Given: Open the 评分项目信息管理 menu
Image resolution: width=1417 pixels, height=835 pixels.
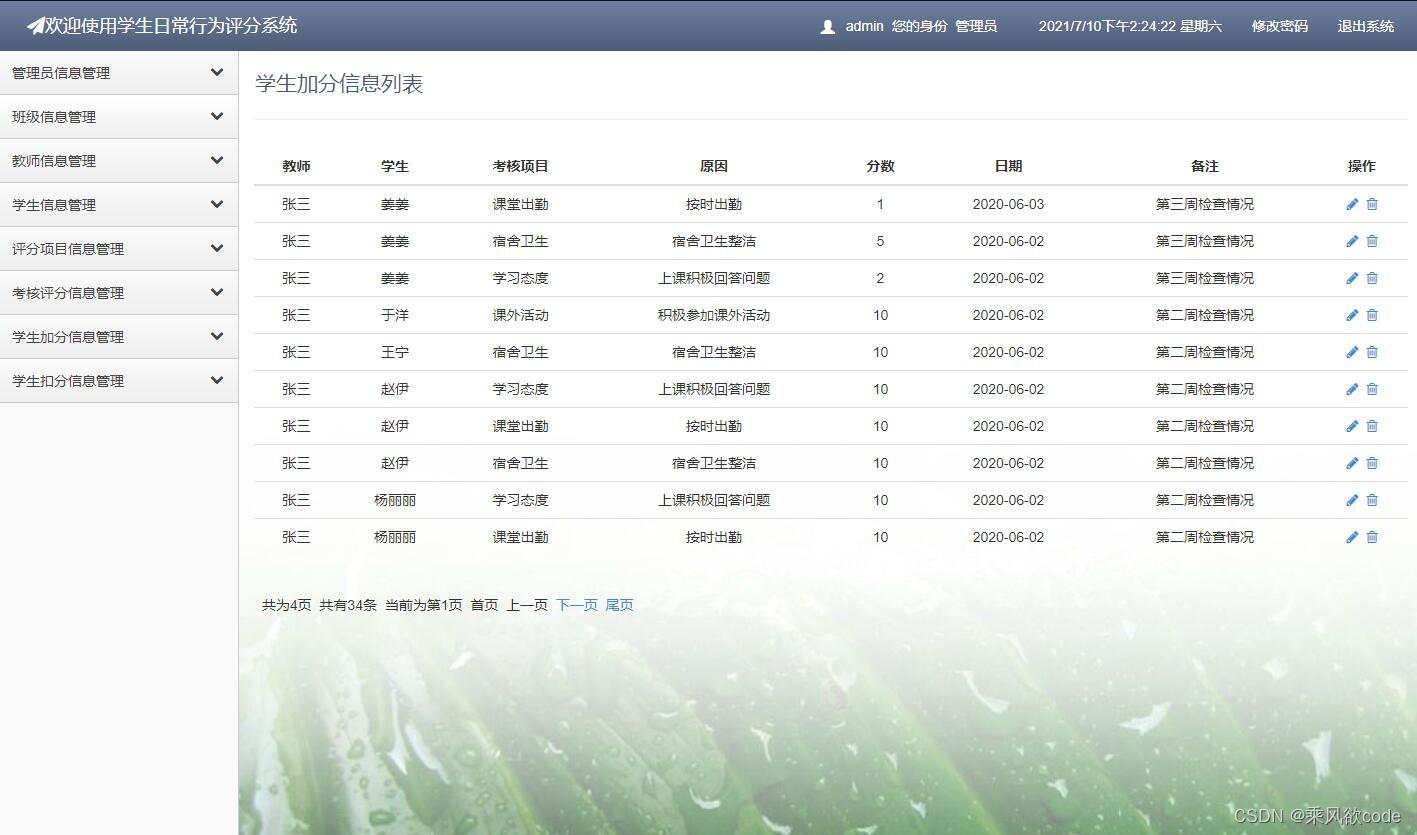Looking at the screenshot, I should [119, 248].
